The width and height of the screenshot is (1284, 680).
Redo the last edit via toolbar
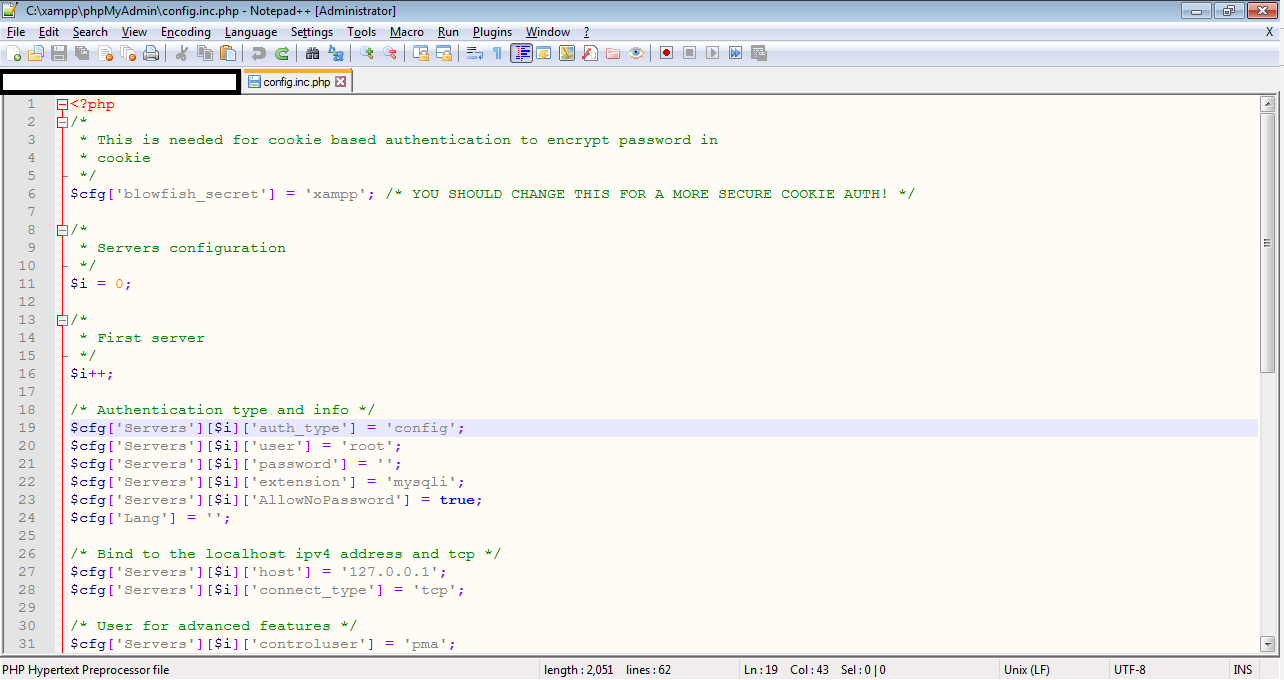(x=281, y=53)
